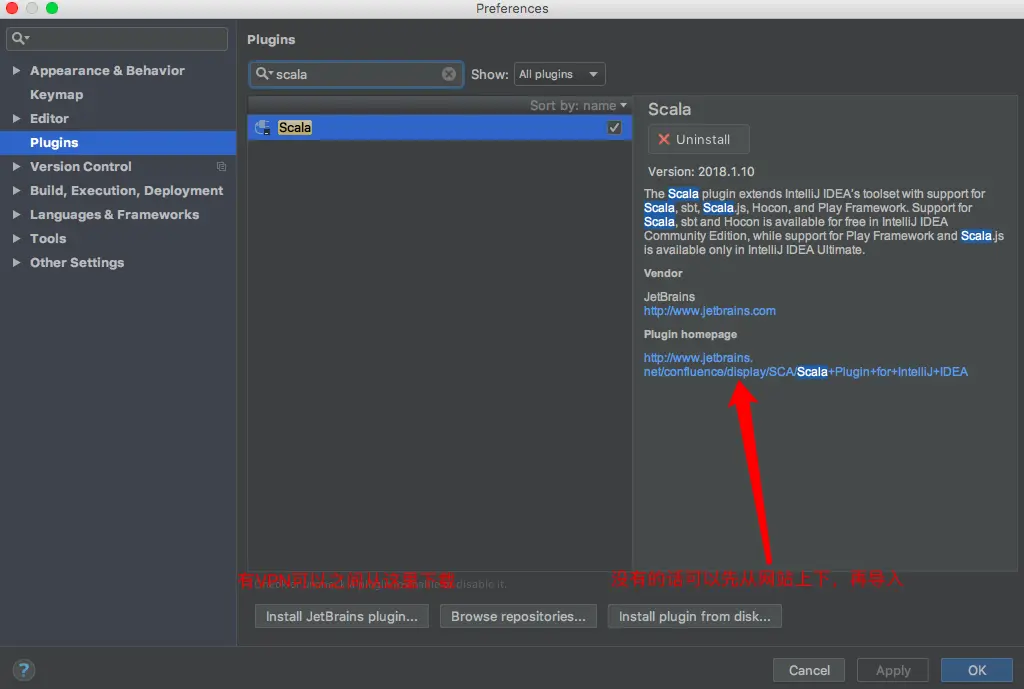Click the copy icon beside Version Control
Screen dimensions: 1024x689
[221, 167]
